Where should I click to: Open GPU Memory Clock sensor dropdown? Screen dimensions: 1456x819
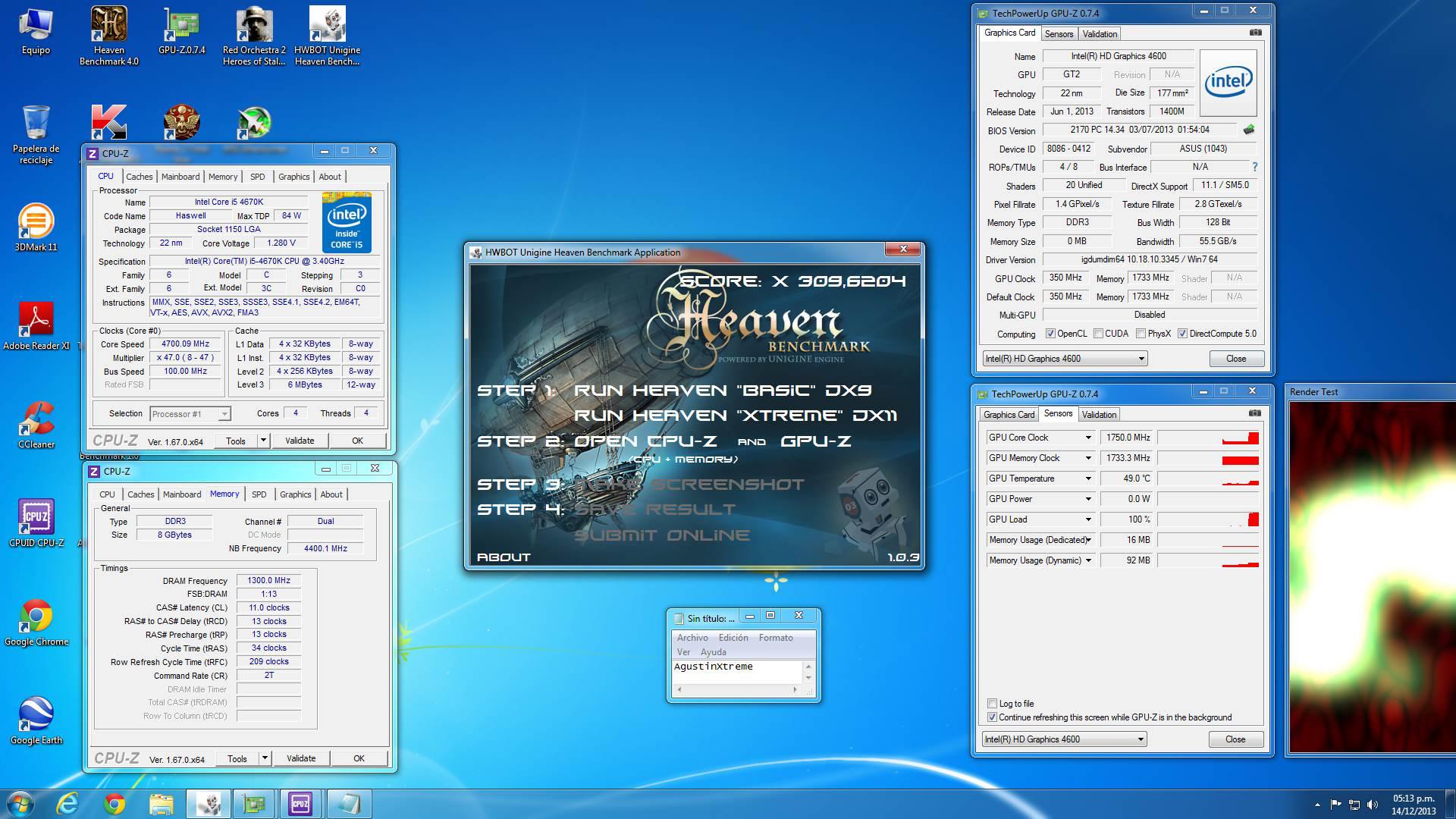point(1088,458)
